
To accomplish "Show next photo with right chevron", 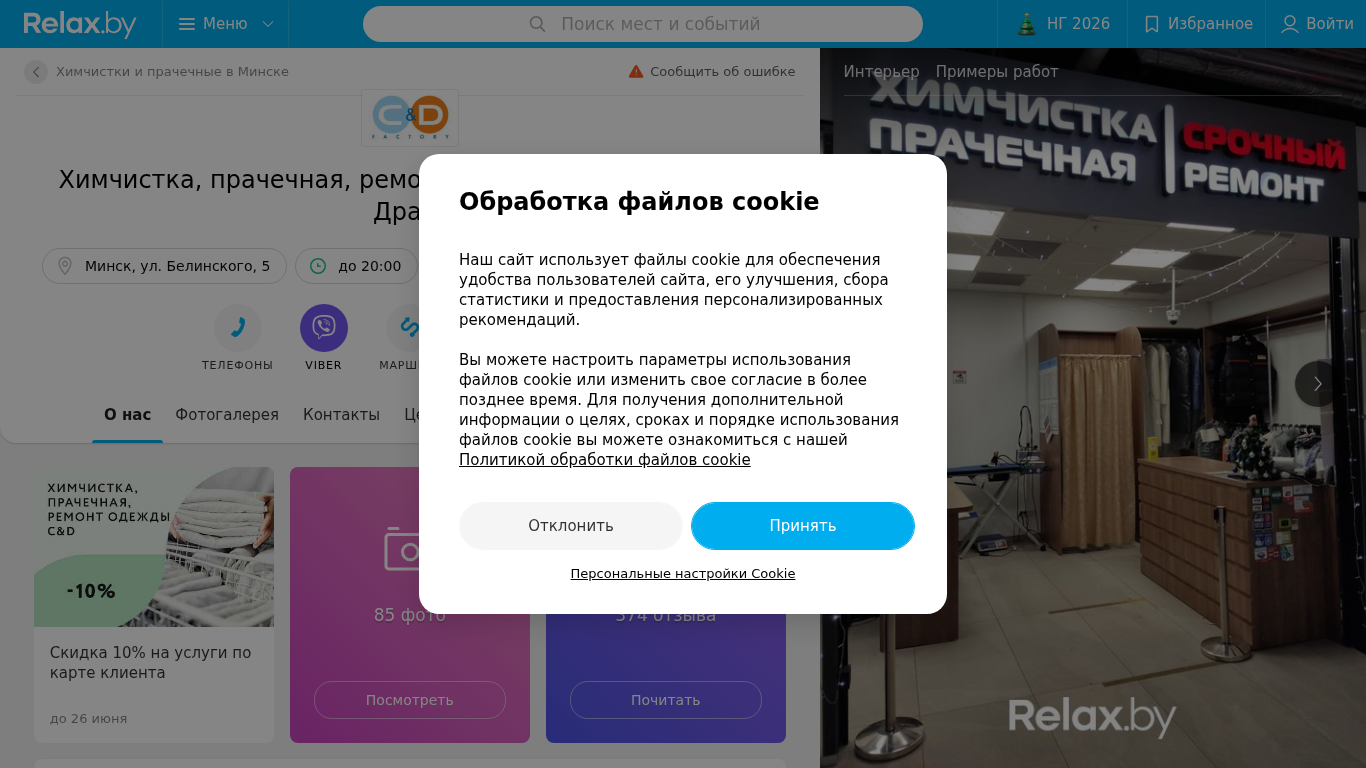I will click(x=1318, y=384).
